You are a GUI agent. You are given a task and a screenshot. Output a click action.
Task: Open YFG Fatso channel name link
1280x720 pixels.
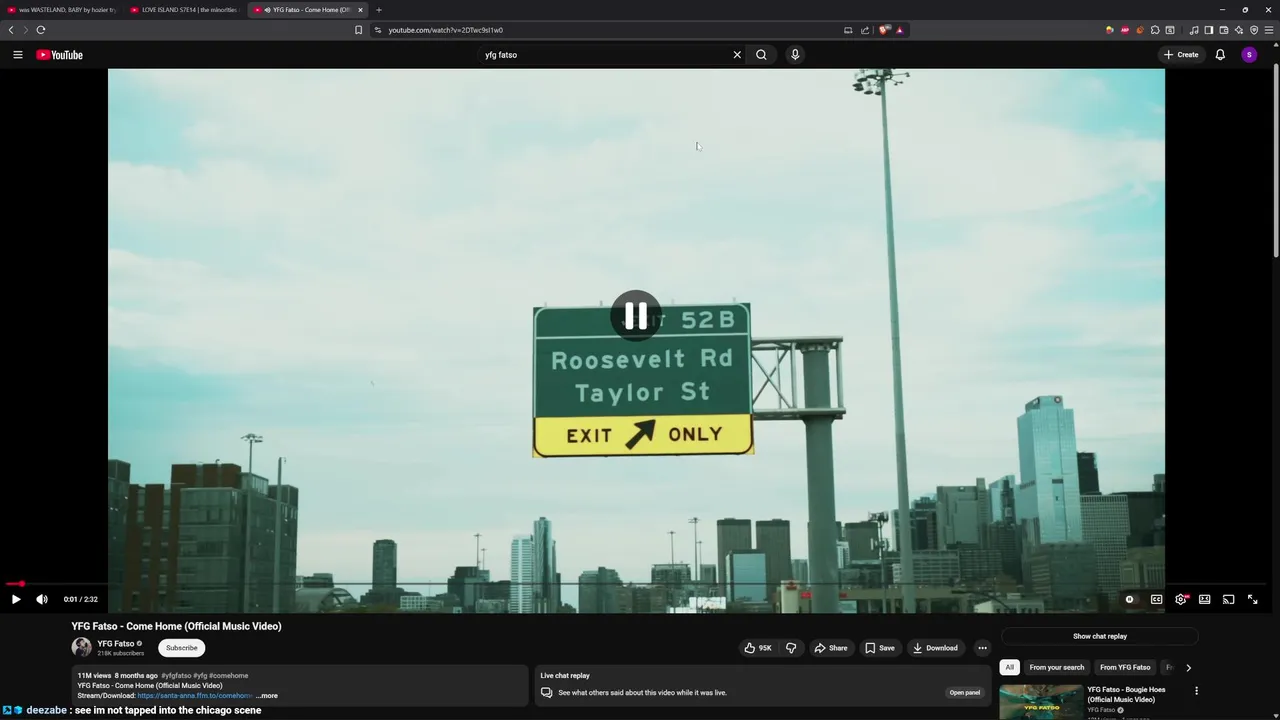(x=116, y=644)
